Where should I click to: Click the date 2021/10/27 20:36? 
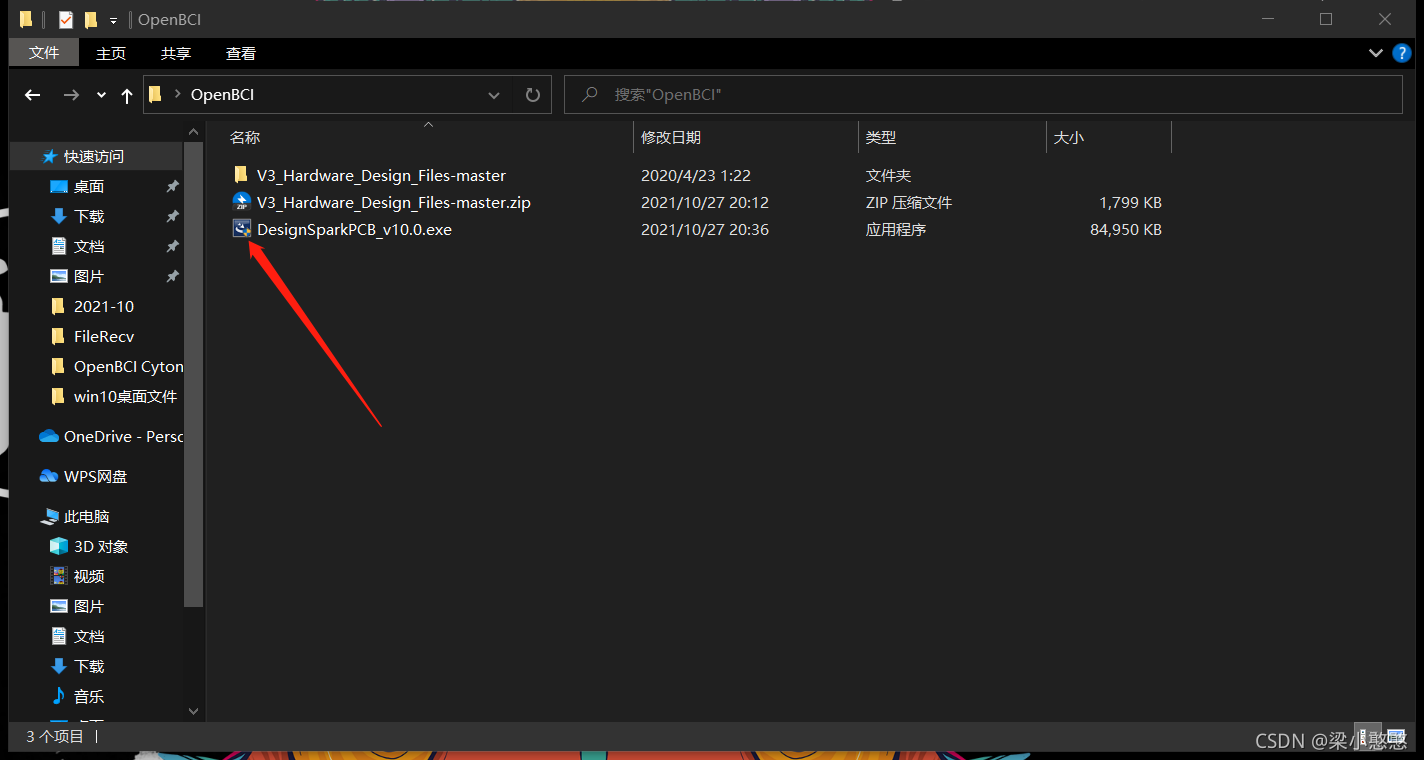705,229
